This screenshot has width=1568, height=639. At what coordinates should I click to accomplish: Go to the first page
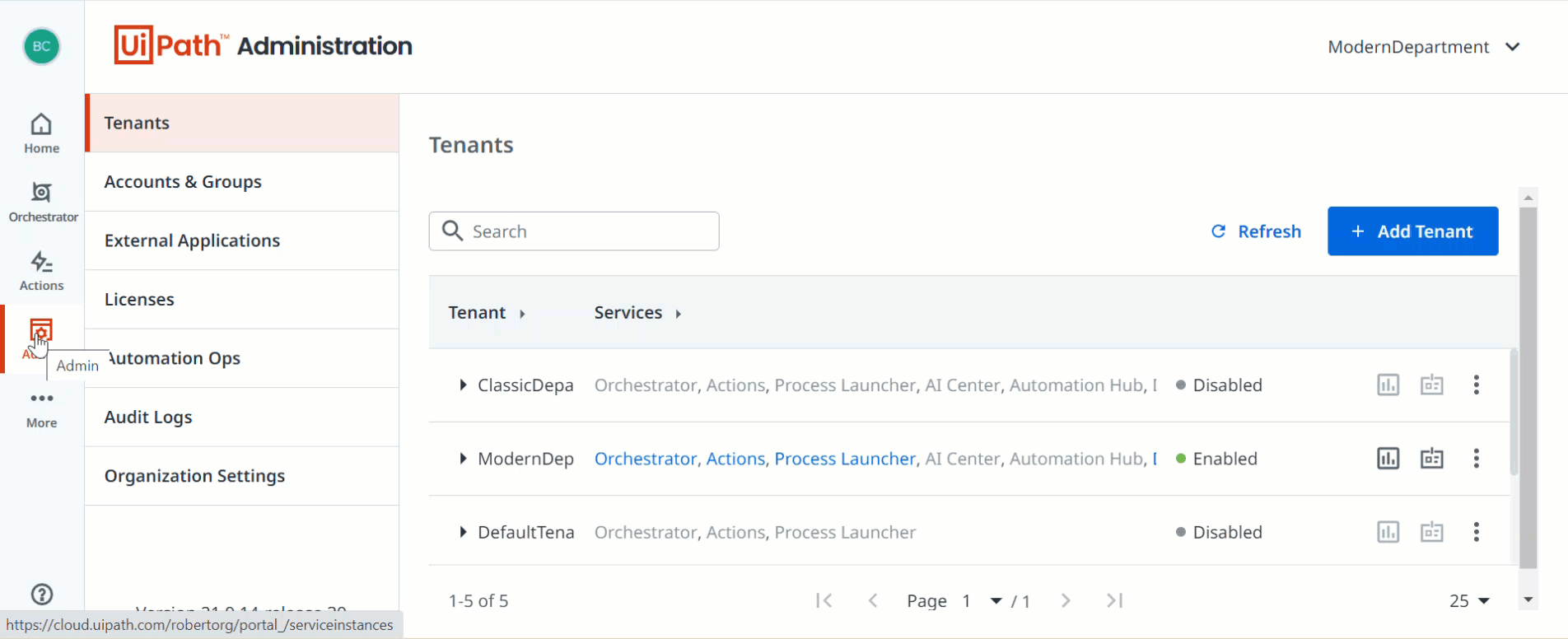[x=824, y=600]
